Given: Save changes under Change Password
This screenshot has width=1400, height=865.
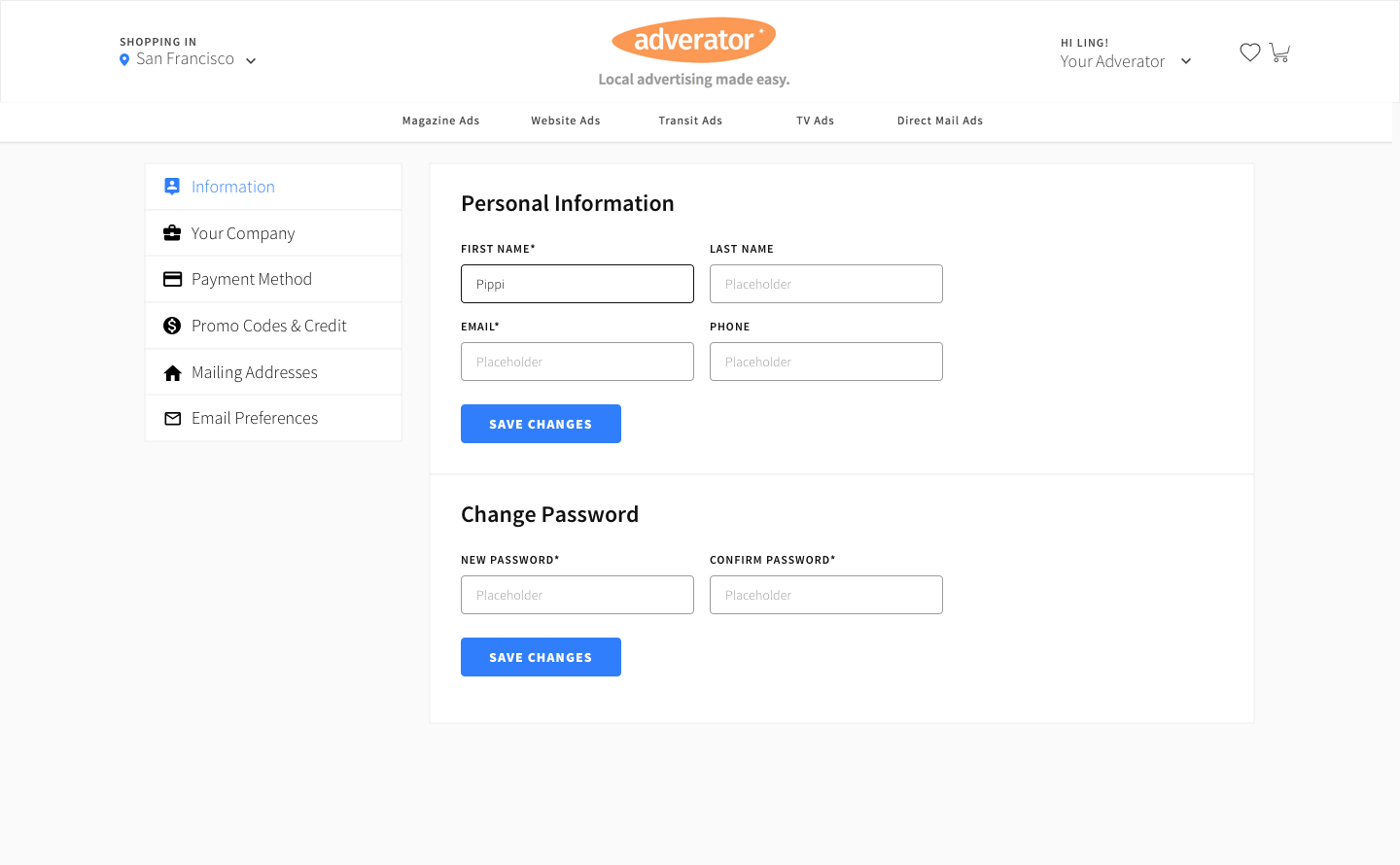Looking at the screenshot, I should coord(541,657).
